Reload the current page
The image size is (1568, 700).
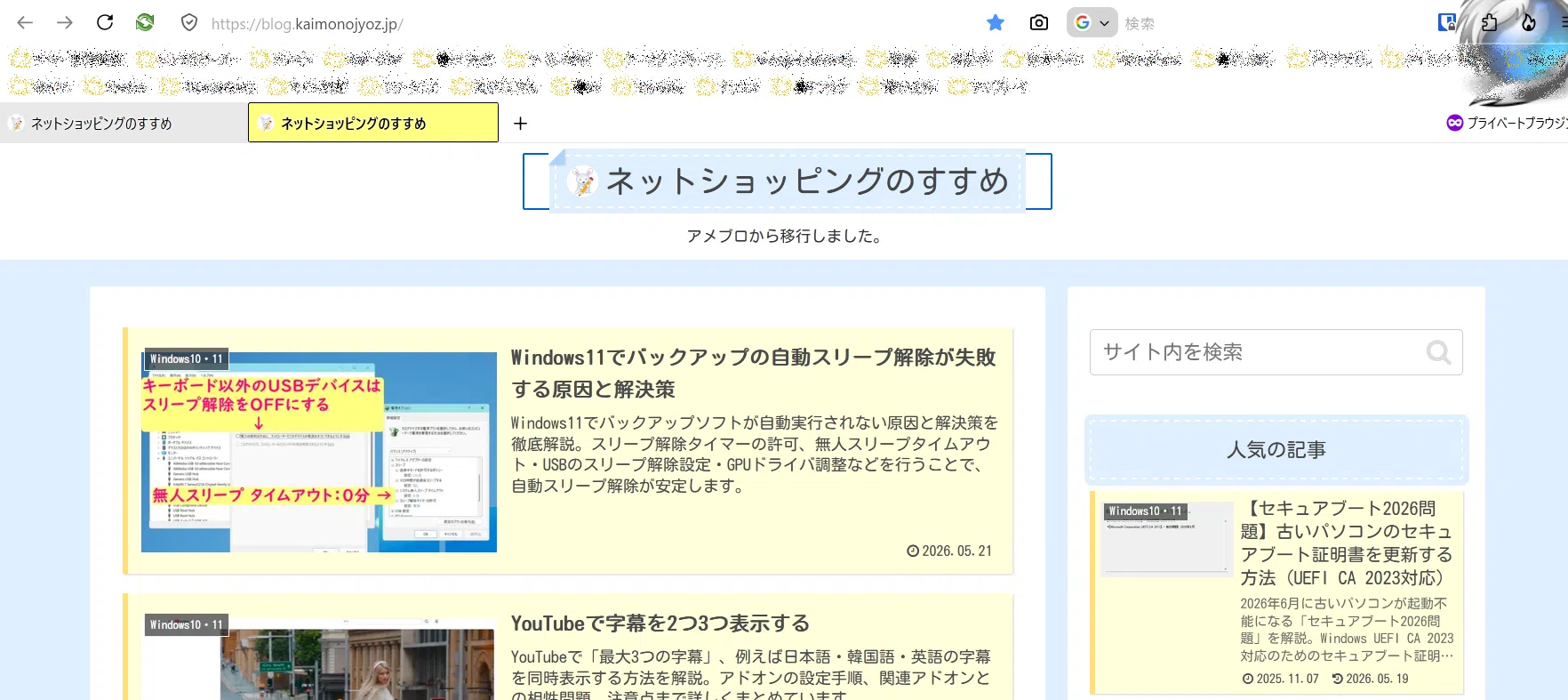pyautogui.click(x=105, y=22)
